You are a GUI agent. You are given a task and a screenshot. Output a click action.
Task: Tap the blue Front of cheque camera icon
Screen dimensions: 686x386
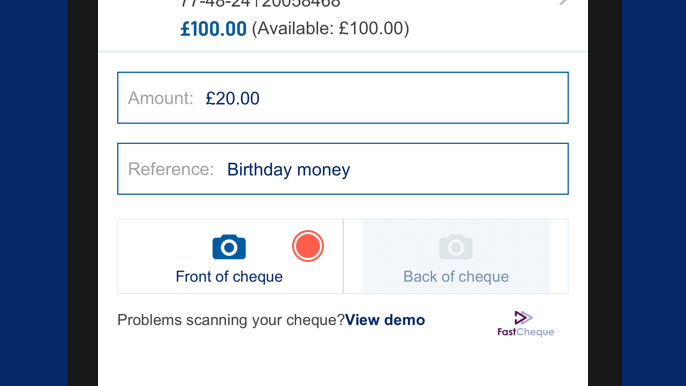(x=229, y=247)
